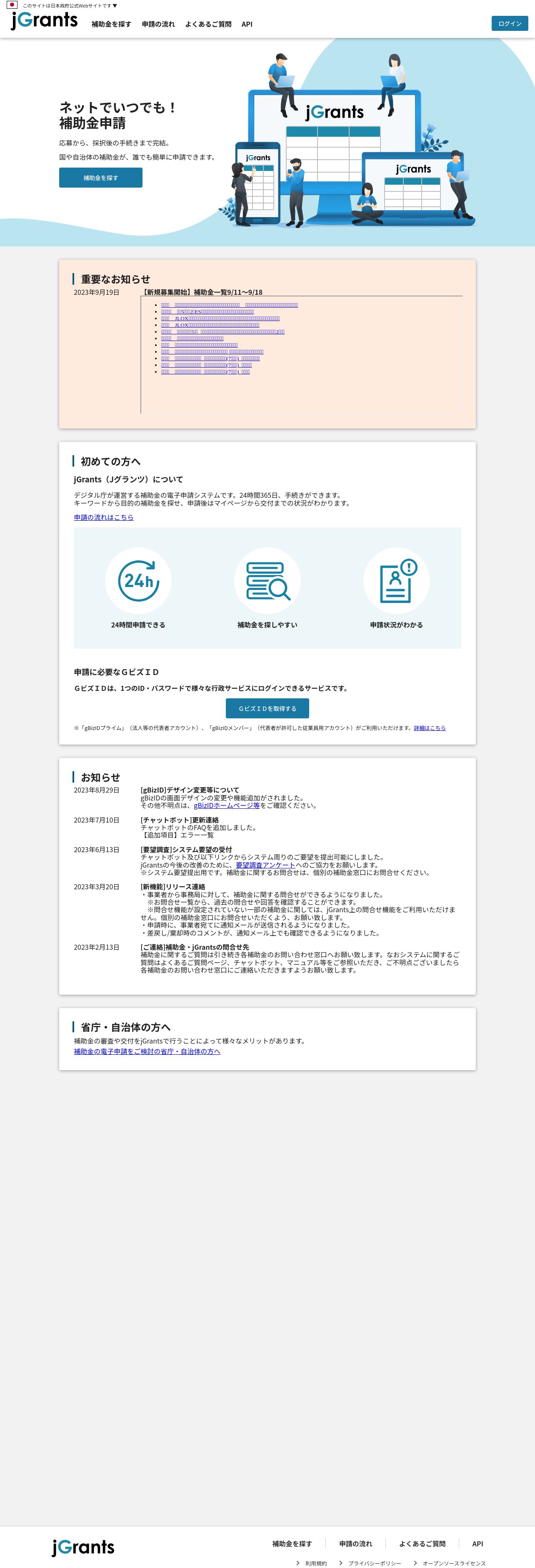Open API in the footer menu

tap(478, 1544)
